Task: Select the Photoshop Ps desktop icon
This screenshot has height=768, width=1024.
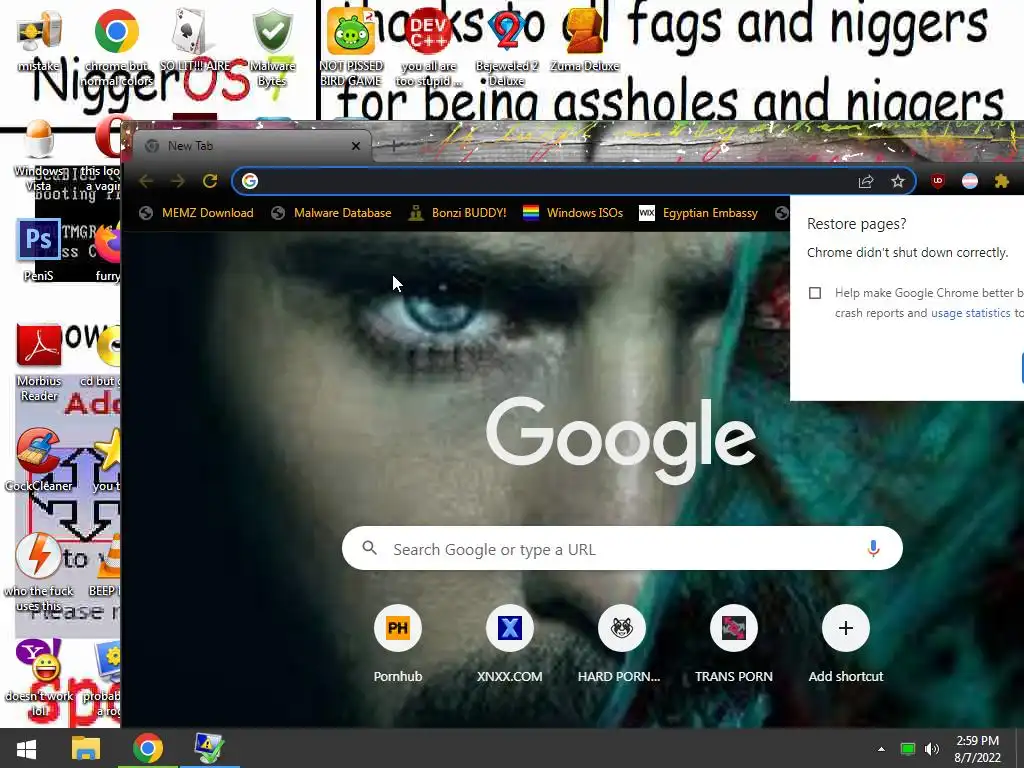Action: (x=39, y=250)
